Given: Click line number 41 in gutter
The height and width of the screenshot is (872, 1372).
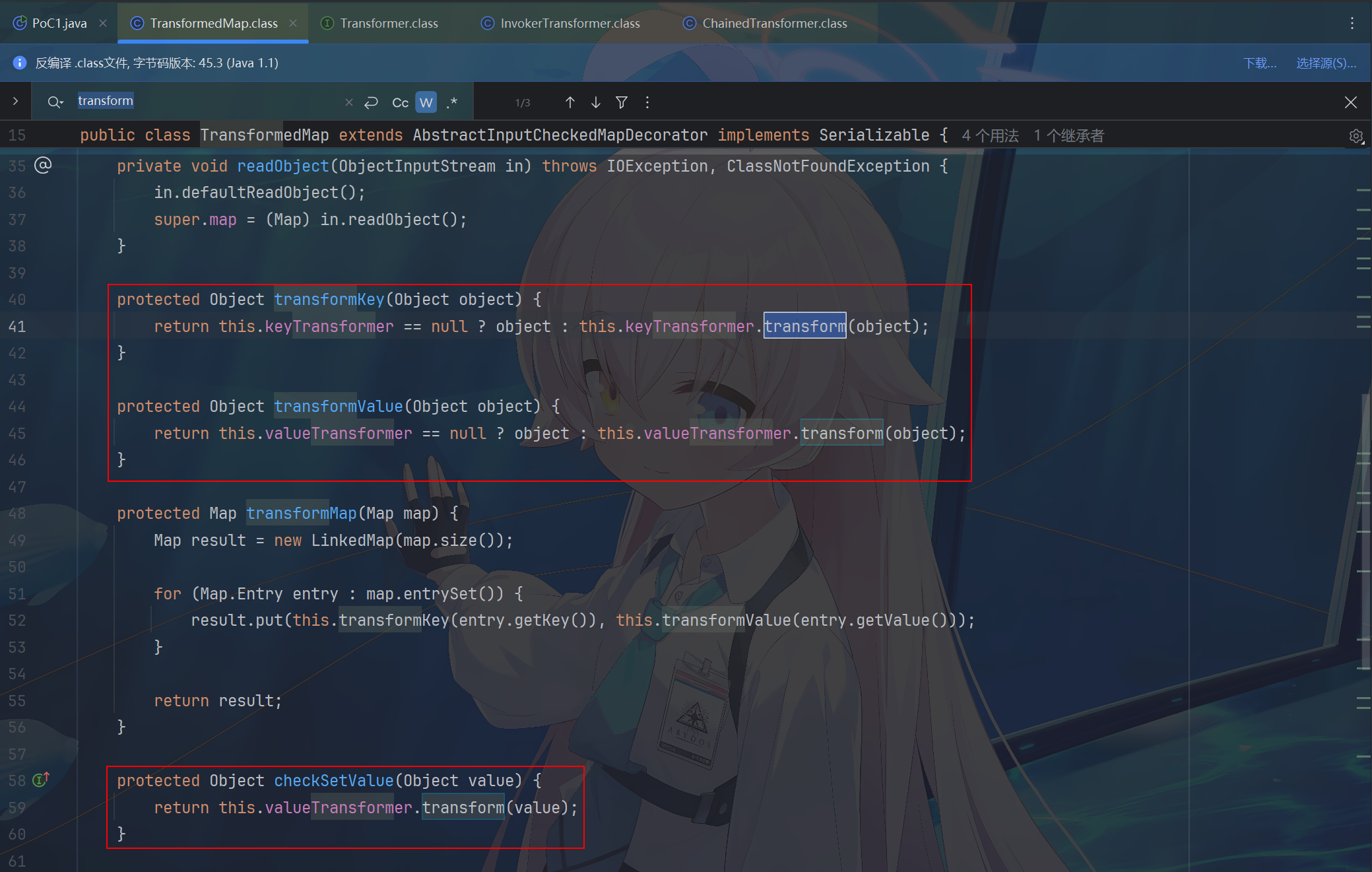Looking at the screenshot, I should (17, 326).
